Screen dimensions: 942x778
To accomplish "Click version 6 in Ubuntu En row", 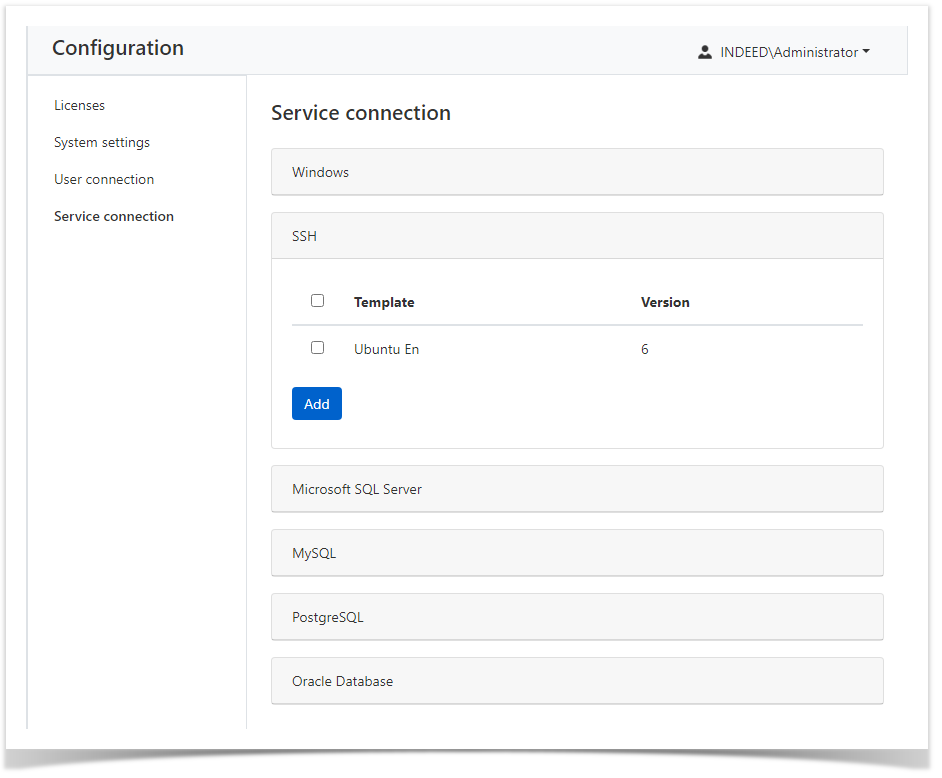I will (645, 349).
